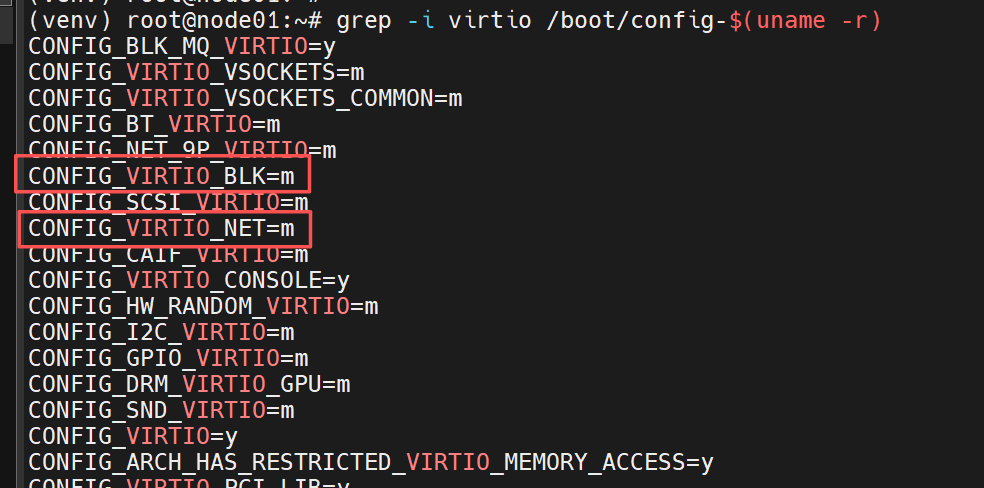Click the CONFIG_DRM_VIRTIO_GPU=m line
The width and height of the screenshot is (984, 488).
pyautogui.click(x=189, y=384)
